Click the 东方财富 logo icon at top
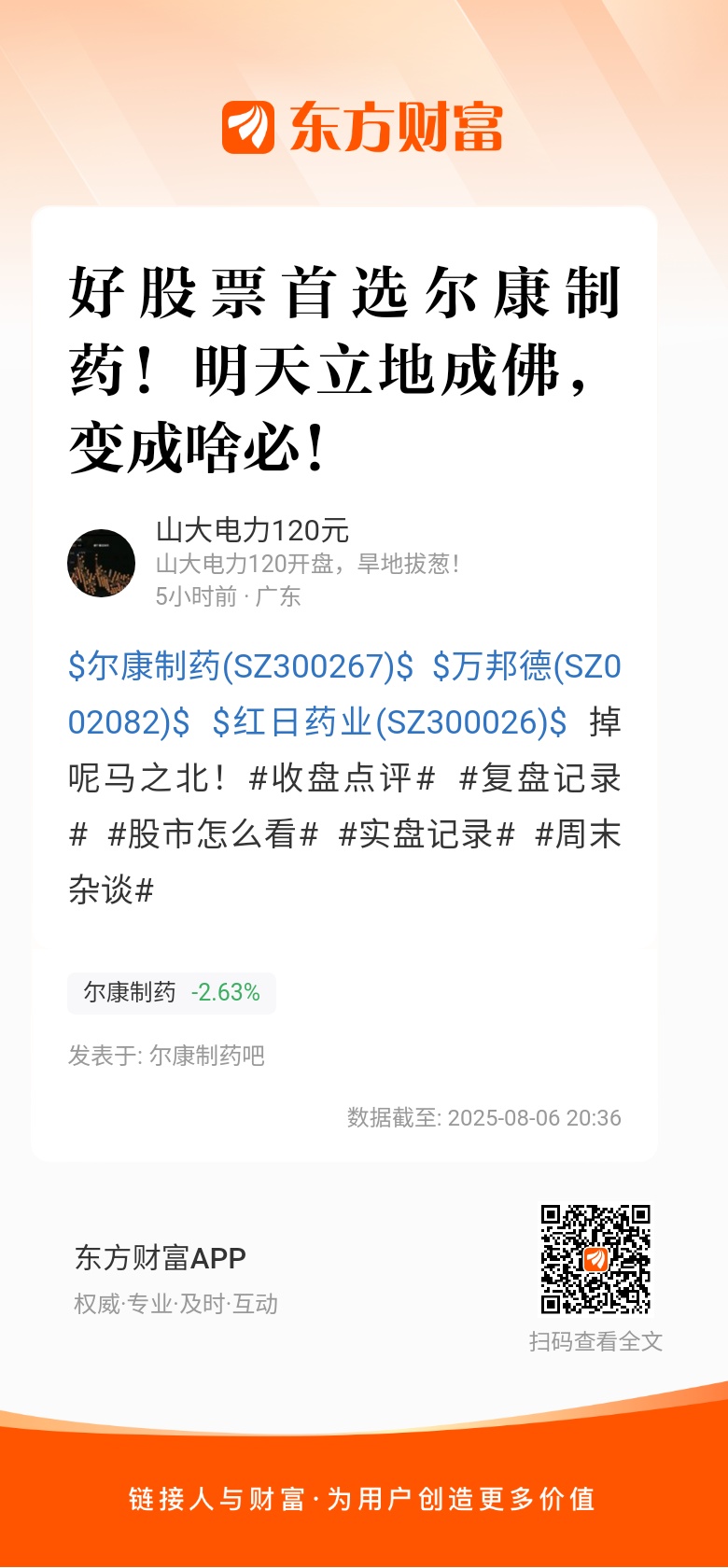This screenshot has height=1568, width=728. [x=247, y=128]
